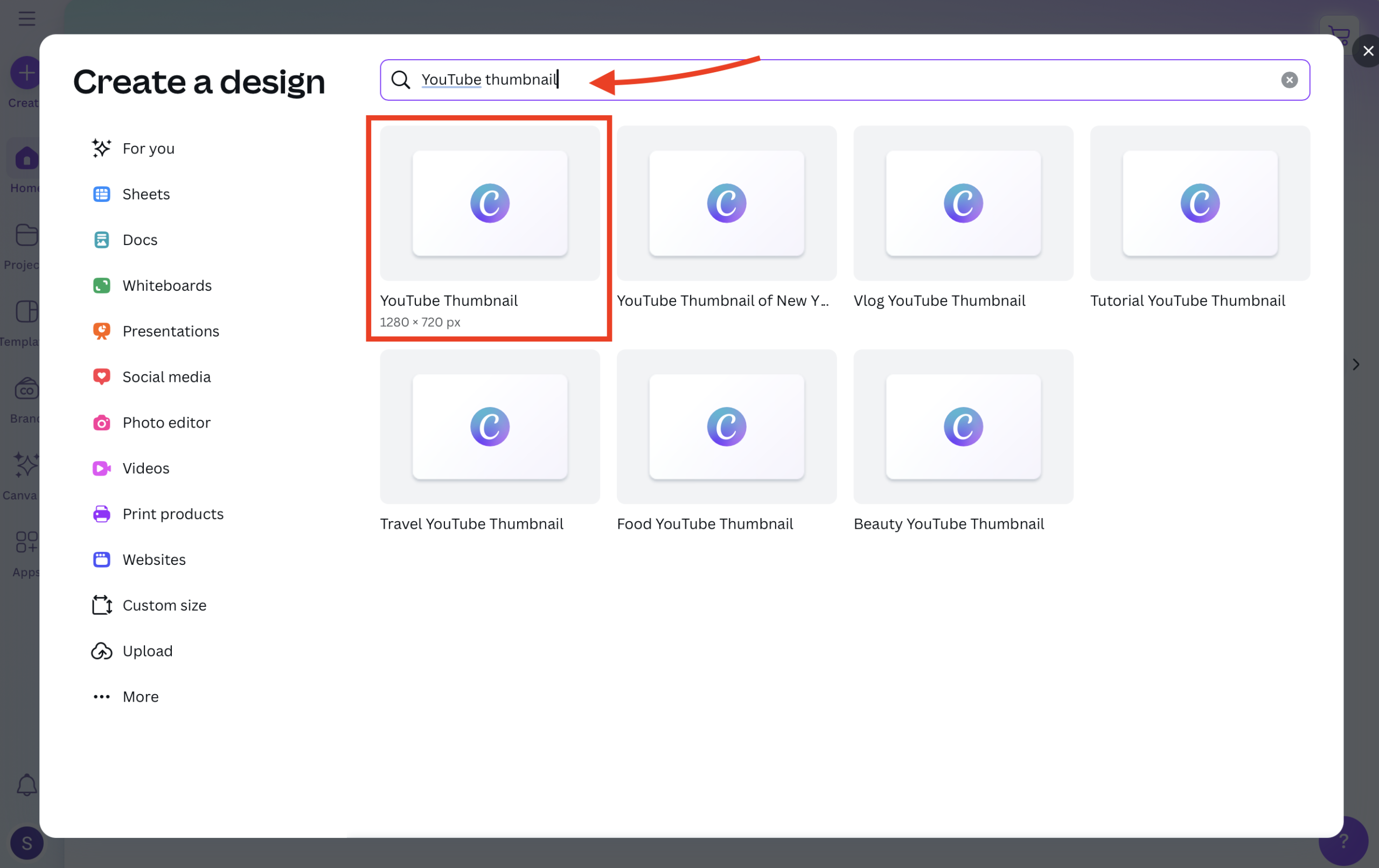Open the Social media category
This screenshot has width=1379, height=868.
[x=166, y=377]
